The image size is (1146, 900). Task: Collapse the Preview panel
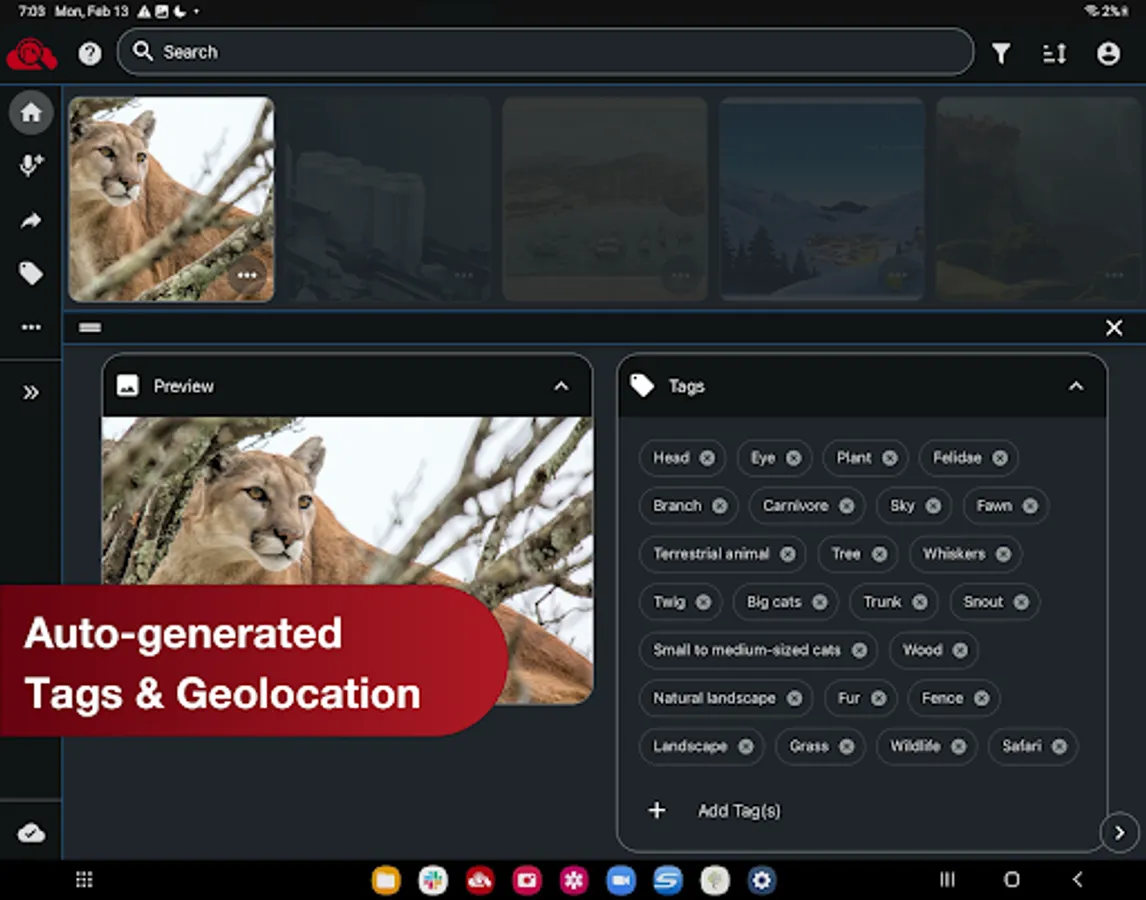click(561, 386)
